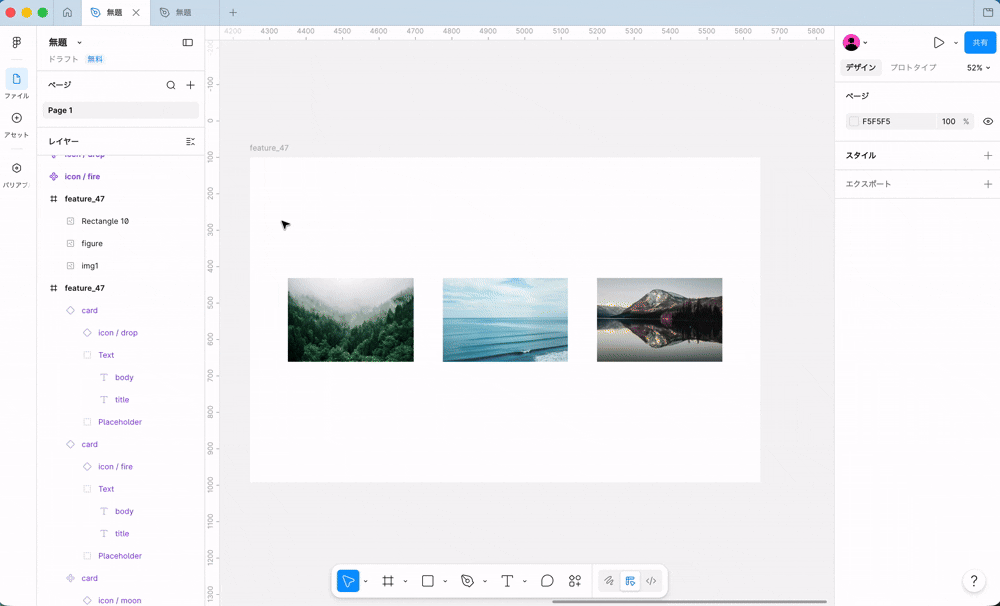Click the Present play icon
Viewport: 1000px width, 606px height.
[939, 43]
